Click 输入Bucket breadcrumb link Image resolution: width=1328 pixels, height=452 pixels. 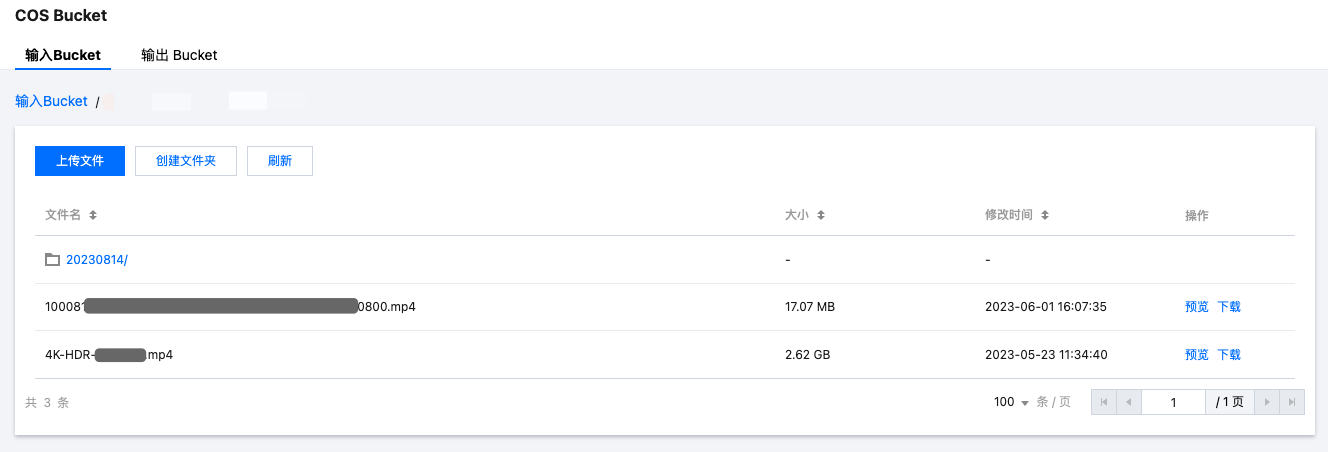[x=51, y=101]
